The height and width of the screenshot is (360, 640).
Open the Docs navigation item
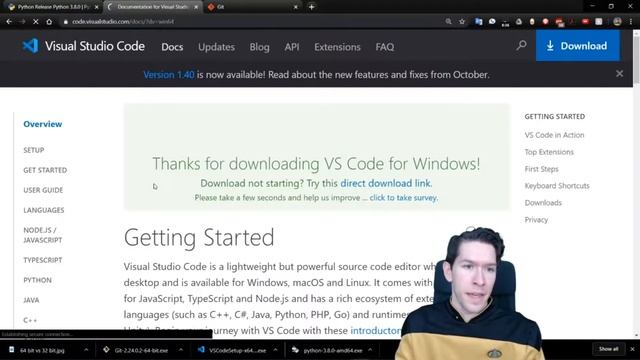point(172,47)
